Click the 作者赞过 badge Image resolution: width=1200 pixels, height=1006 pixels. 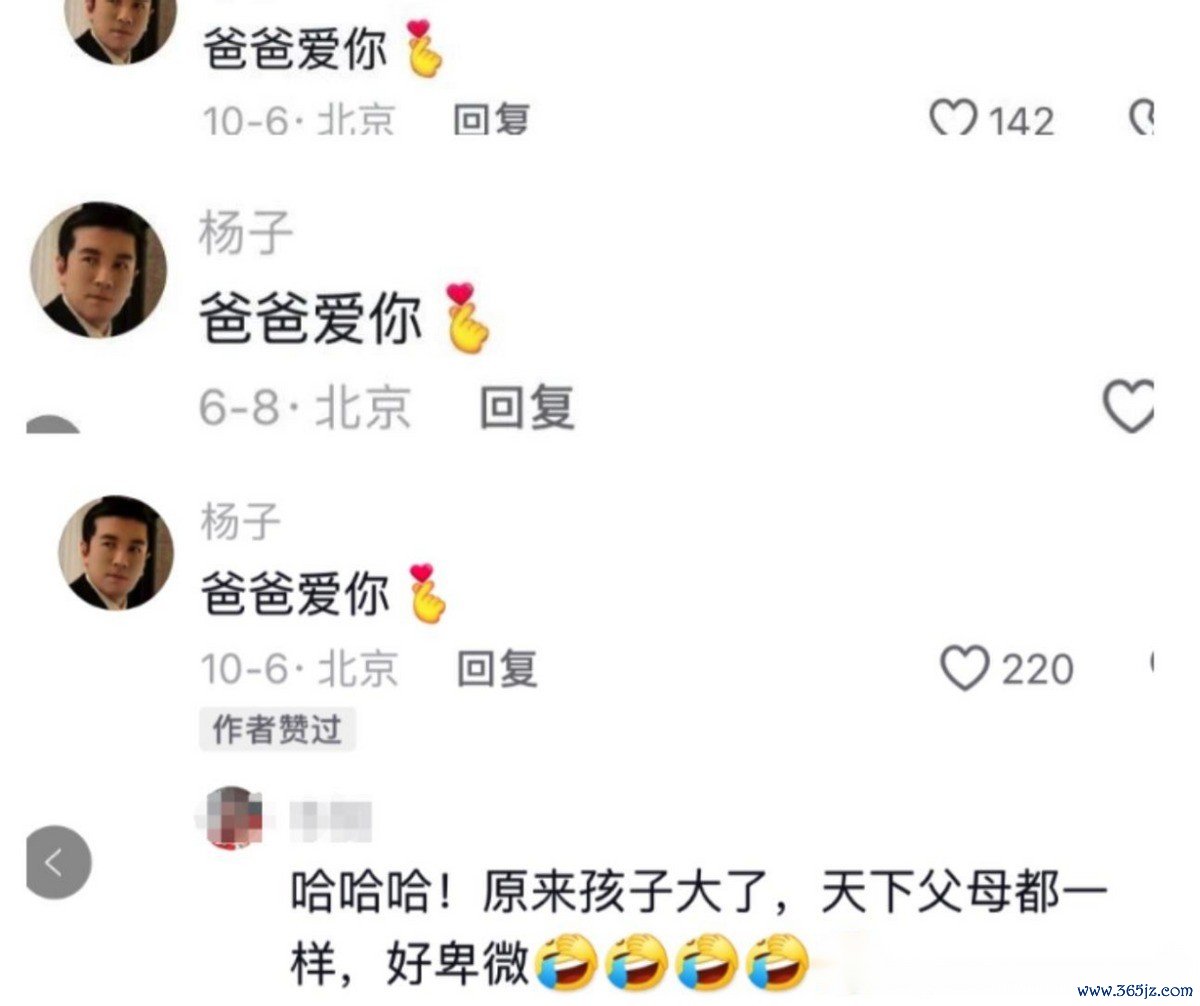pyautogui.click(x=277, y=730)
